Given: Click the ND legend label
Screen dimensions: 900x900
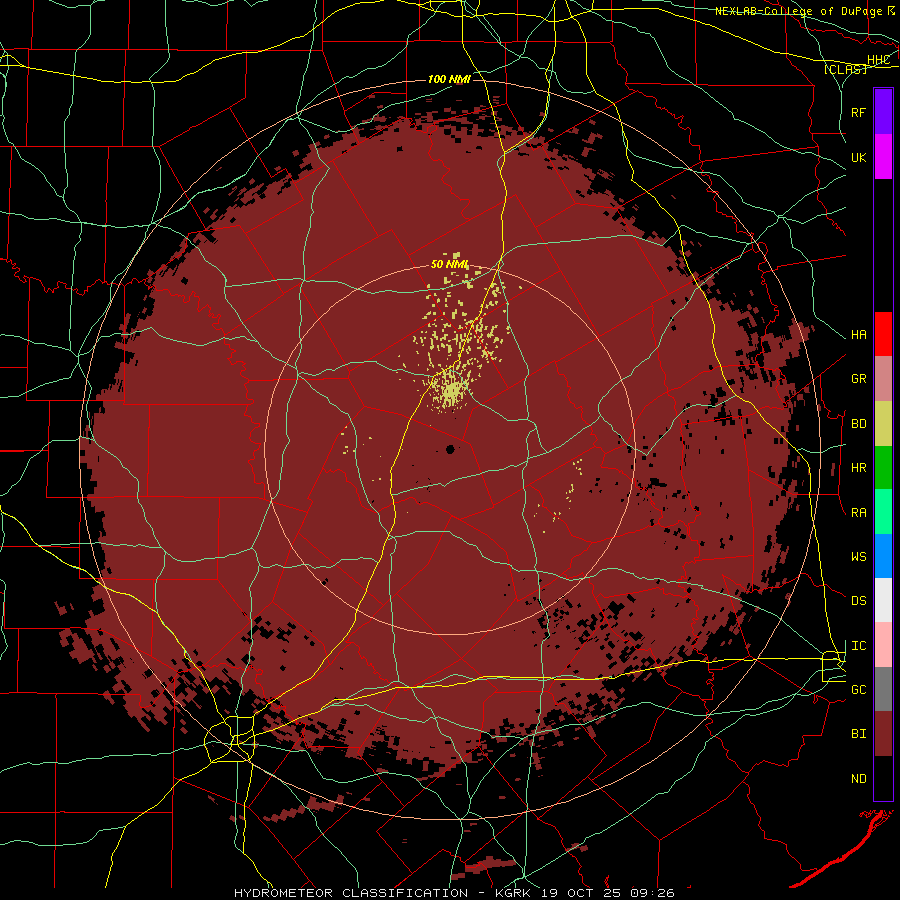Looking at the screenshot, I should (859, 779).
